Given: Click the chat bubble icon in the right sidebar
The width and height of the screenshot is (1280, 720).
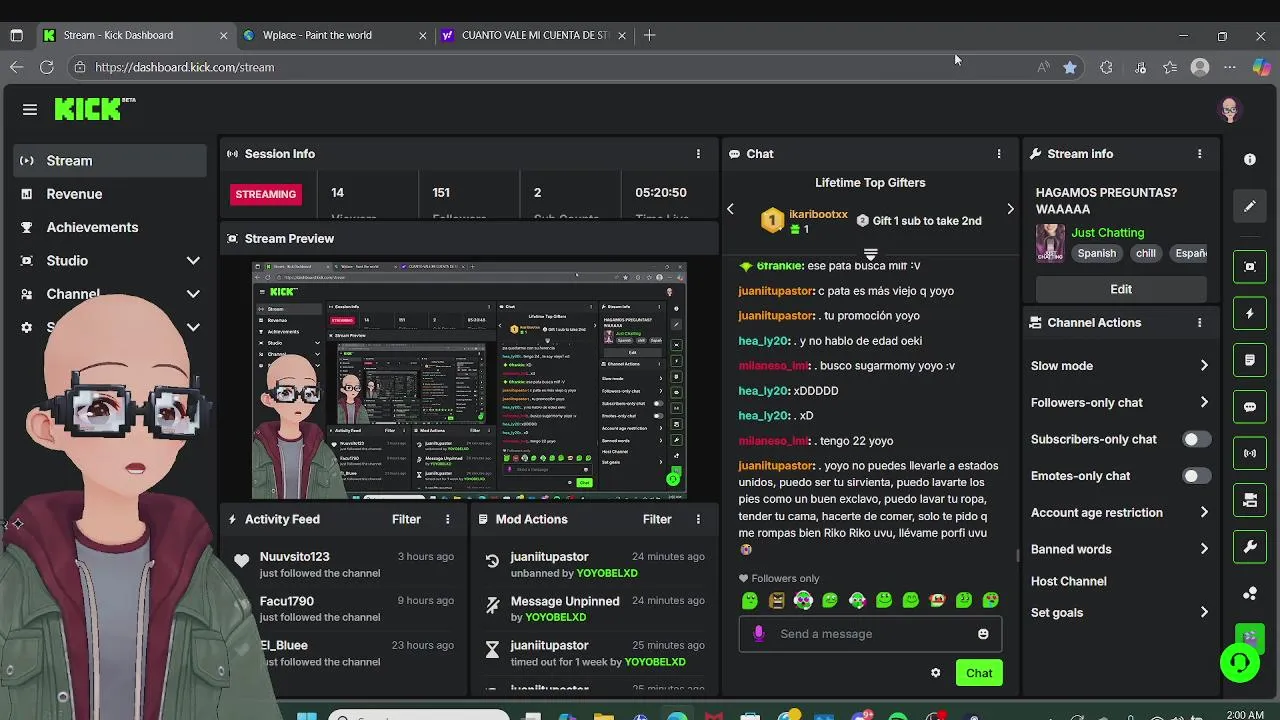Looking at the screenshot, I should pyautogui.click(x=1250, y=407).
